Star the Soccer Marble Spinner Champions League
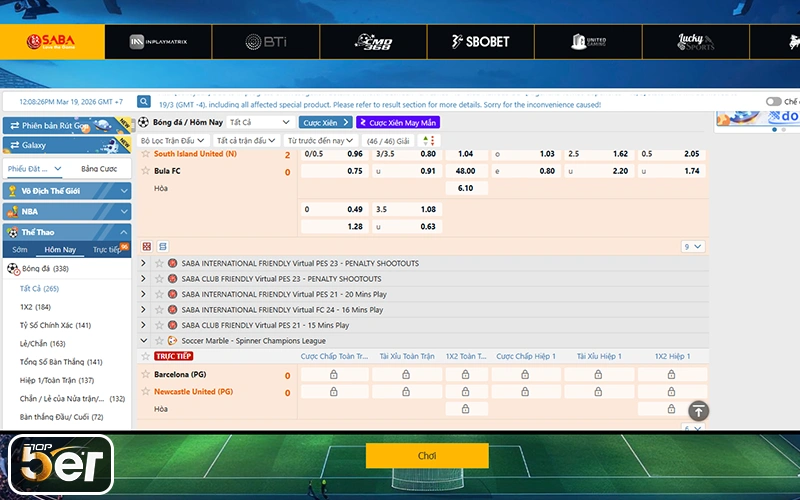 [159, 340]
